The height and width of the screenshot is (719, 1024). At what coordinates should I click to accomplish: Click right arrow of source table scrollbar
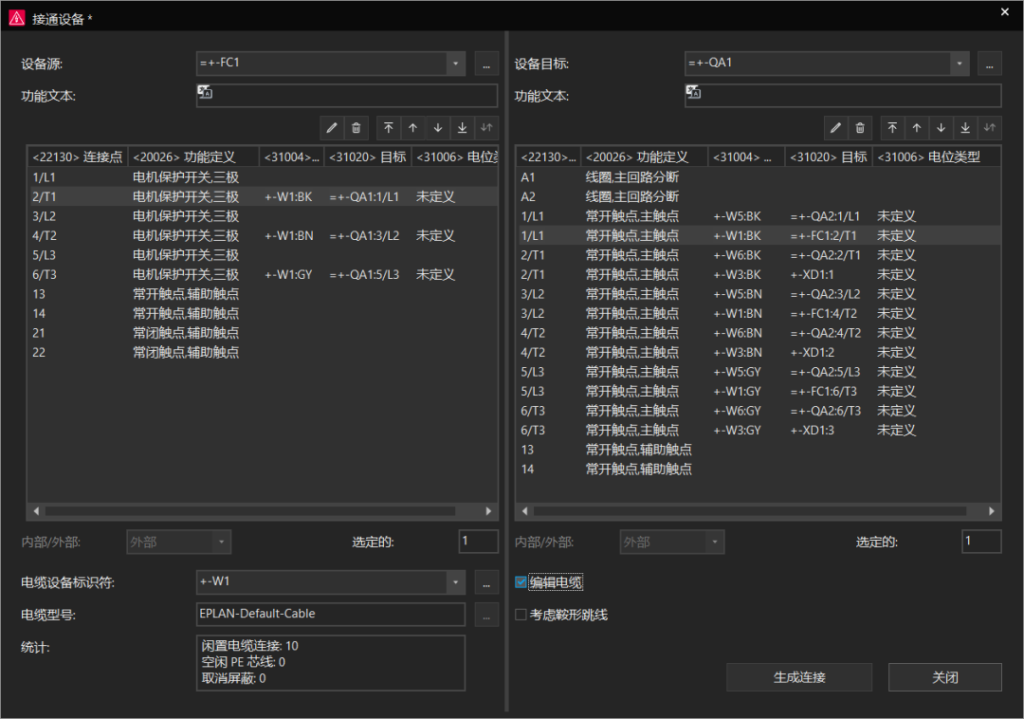coord(488,511)
